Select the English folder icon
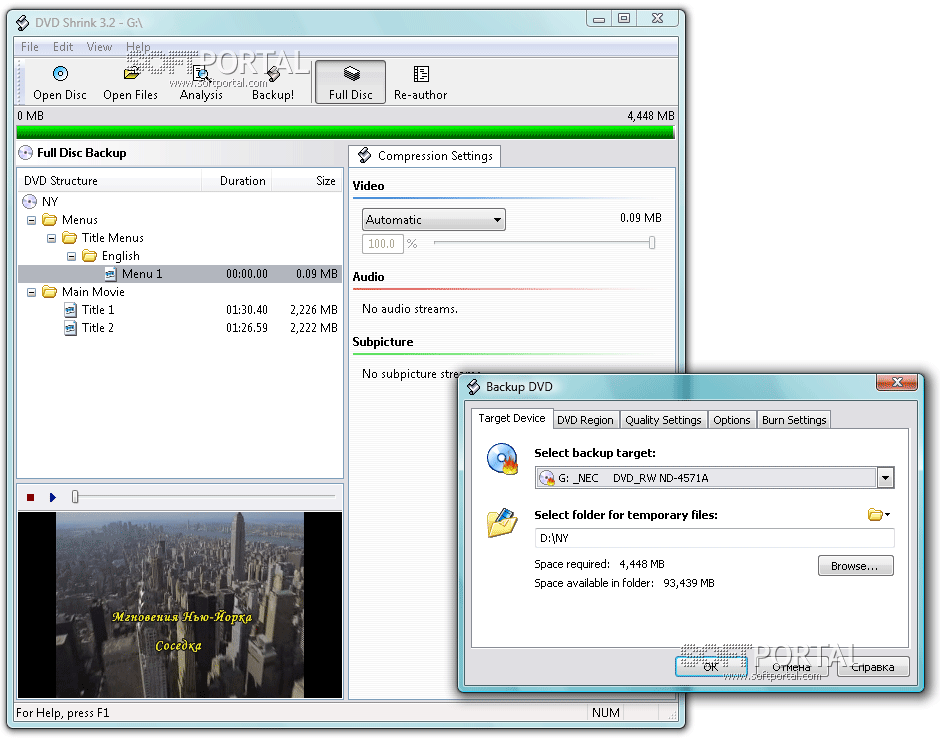 click(89, 256)
